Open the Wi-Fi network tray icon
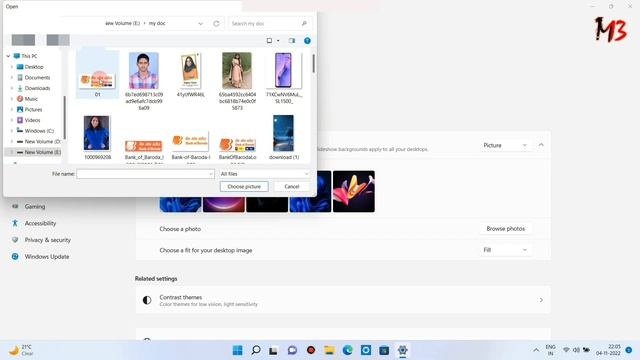This screenshot has height=360, width=640. coord(566,350)
